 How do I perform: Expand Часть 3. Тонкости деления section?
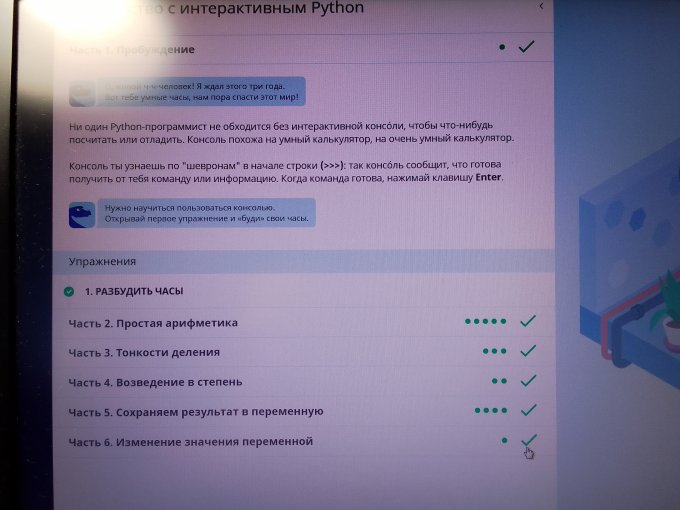point(144,353)
